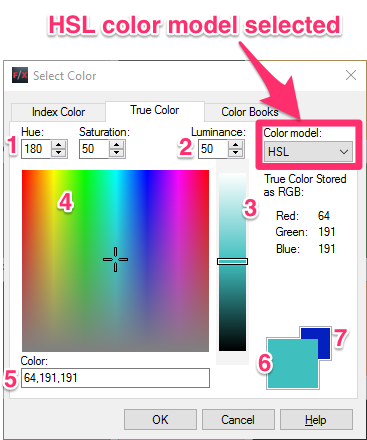This screenshot has height=440, width=367.
Task: Click the F/X icon in the title bar
Action: (x=20, y=75)
